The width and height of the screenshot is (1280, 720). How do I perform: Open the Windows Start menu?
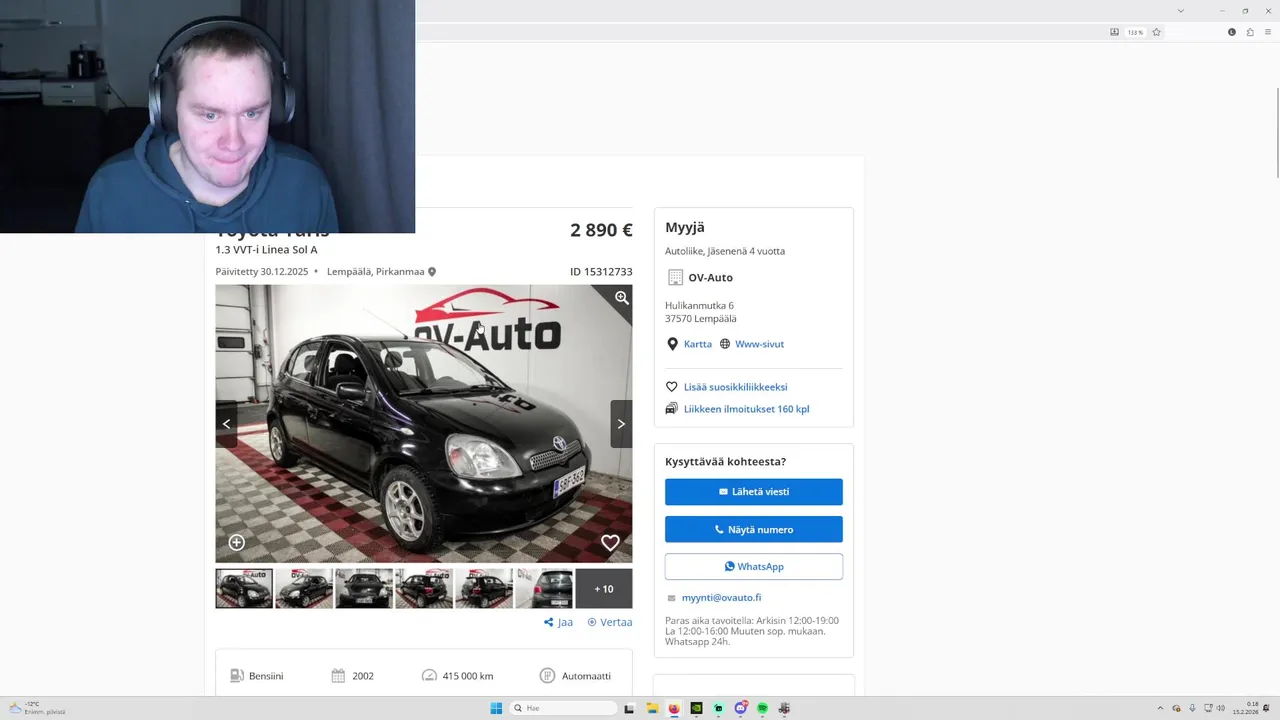click(x=496, y=708)
